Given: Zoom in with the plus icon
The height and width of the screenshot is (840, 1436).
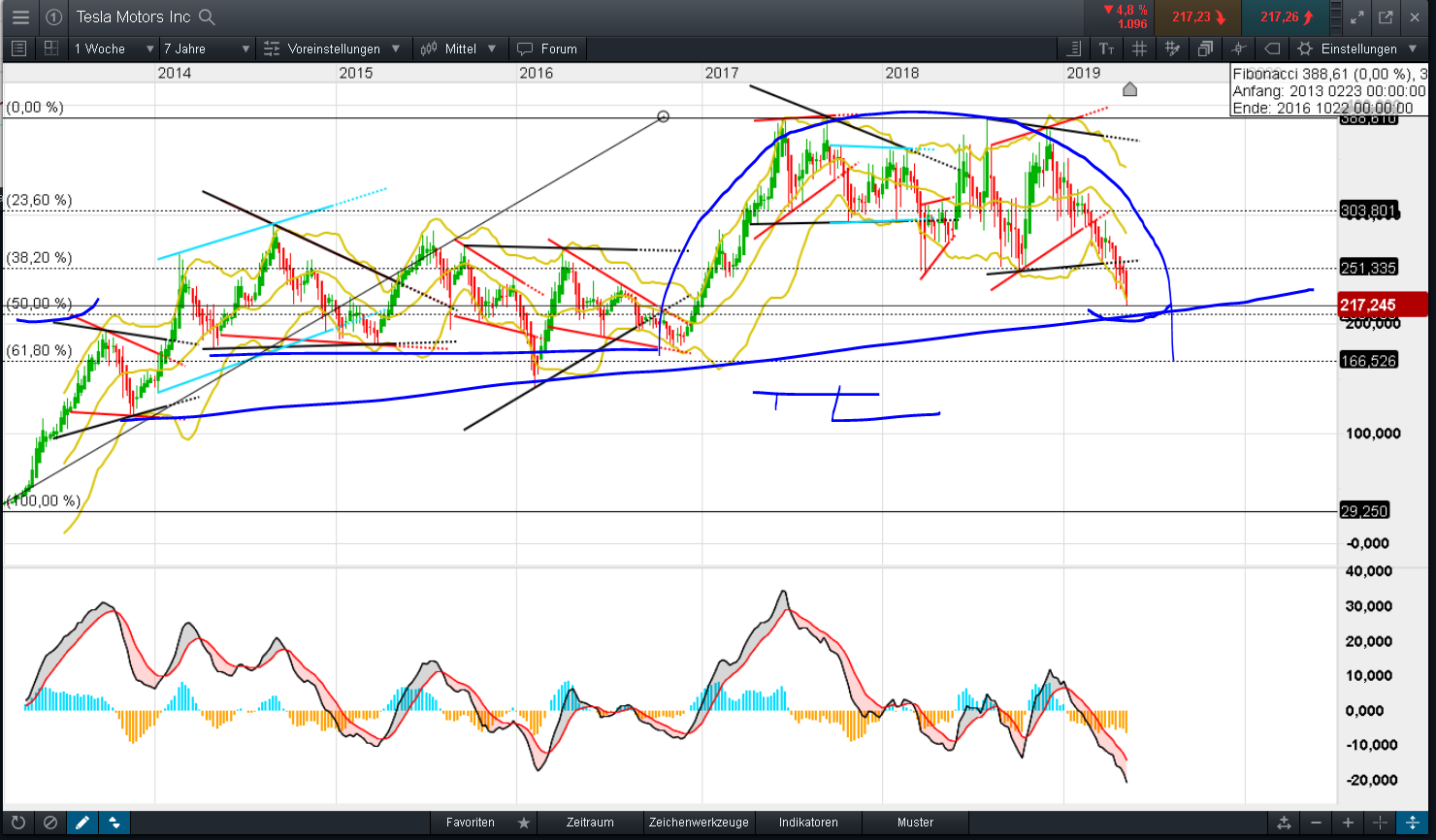Looking at the screenshot, I should coord(1349,823).
